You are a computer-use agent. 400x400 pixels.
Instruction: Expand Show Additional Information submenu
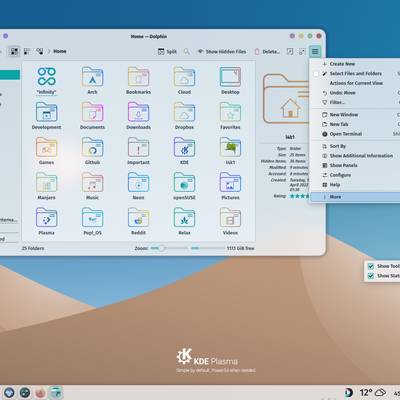click(355, 156)
